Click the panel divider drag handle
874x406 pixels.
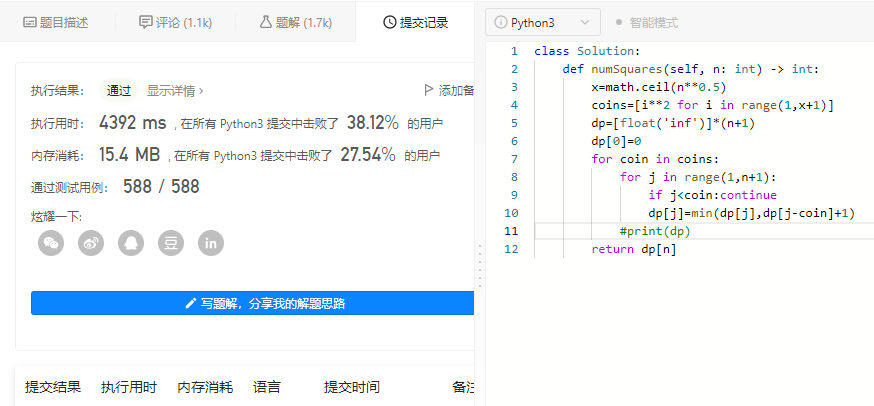479,266
